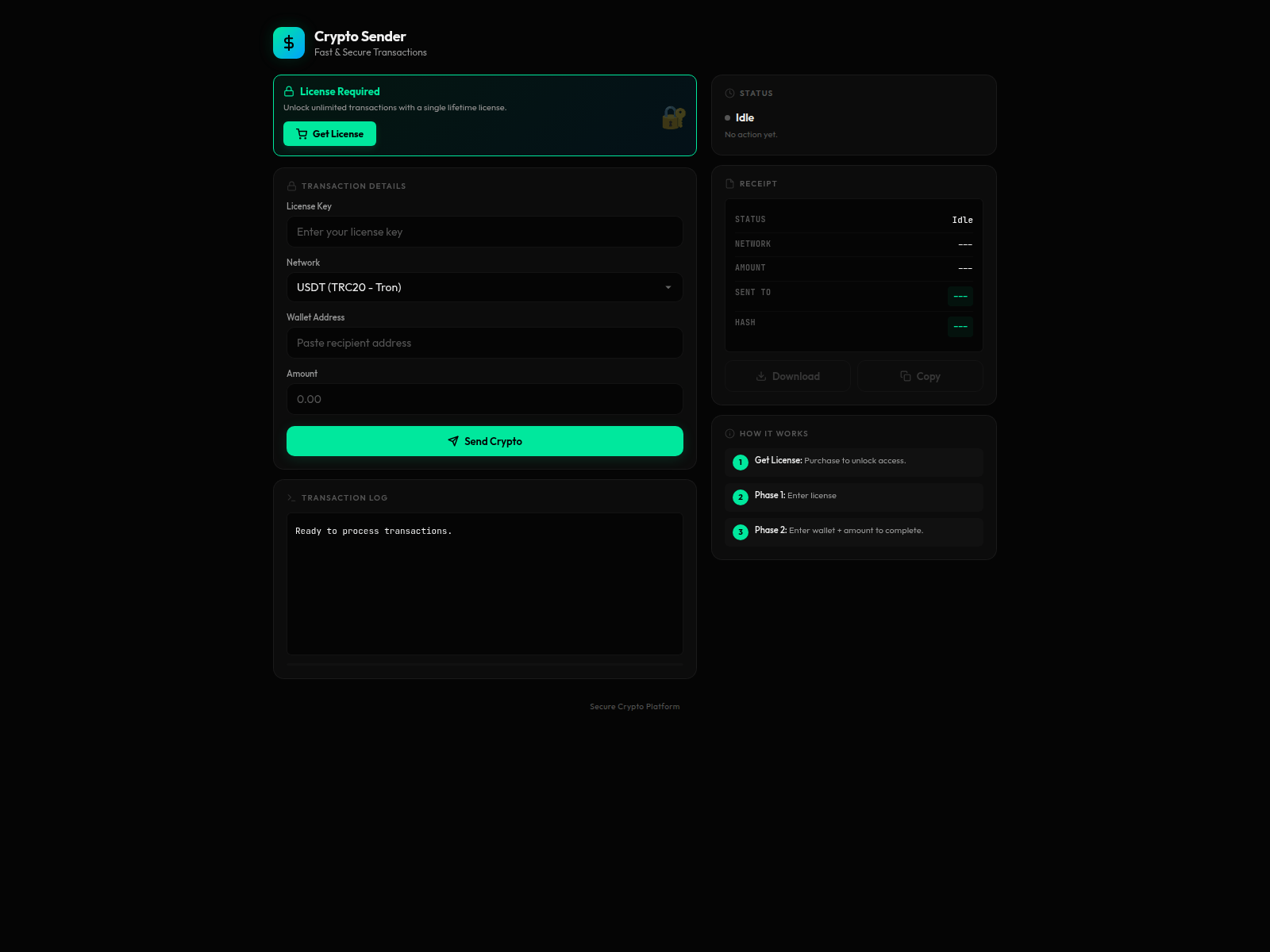
Task: Click the 'Crypto Sender' title text
Action: tap(360, 36)
